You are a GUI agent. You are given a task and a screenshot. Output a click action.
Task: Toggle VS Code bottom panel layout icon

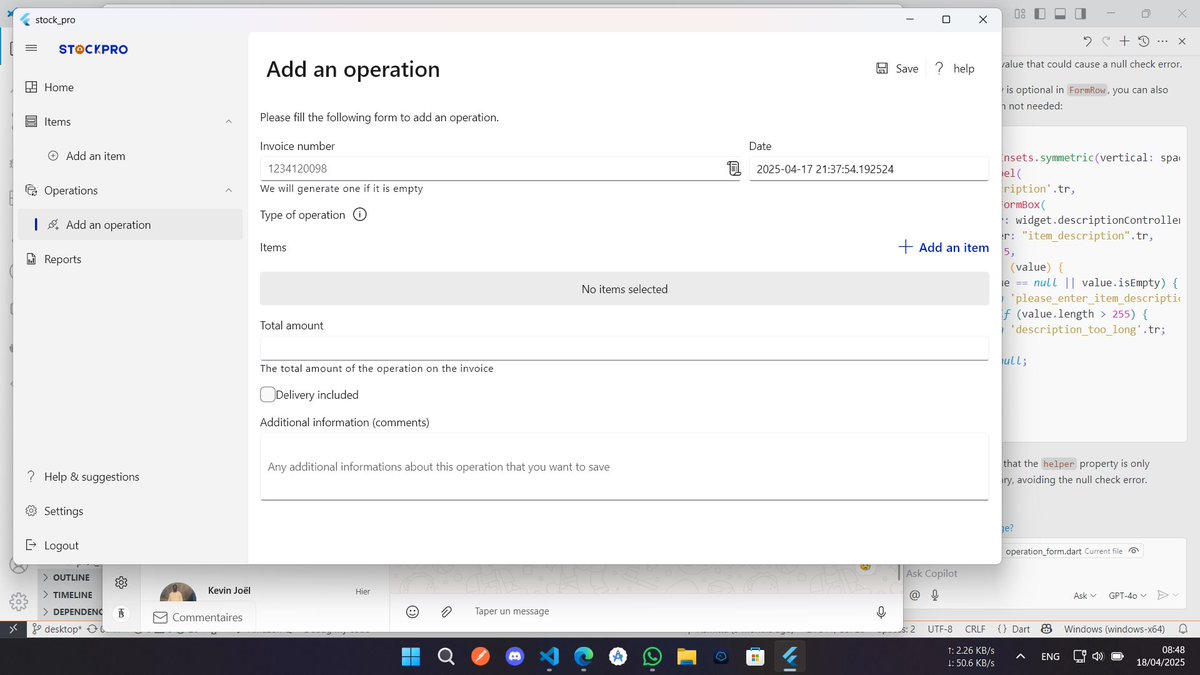(1060, 14)
